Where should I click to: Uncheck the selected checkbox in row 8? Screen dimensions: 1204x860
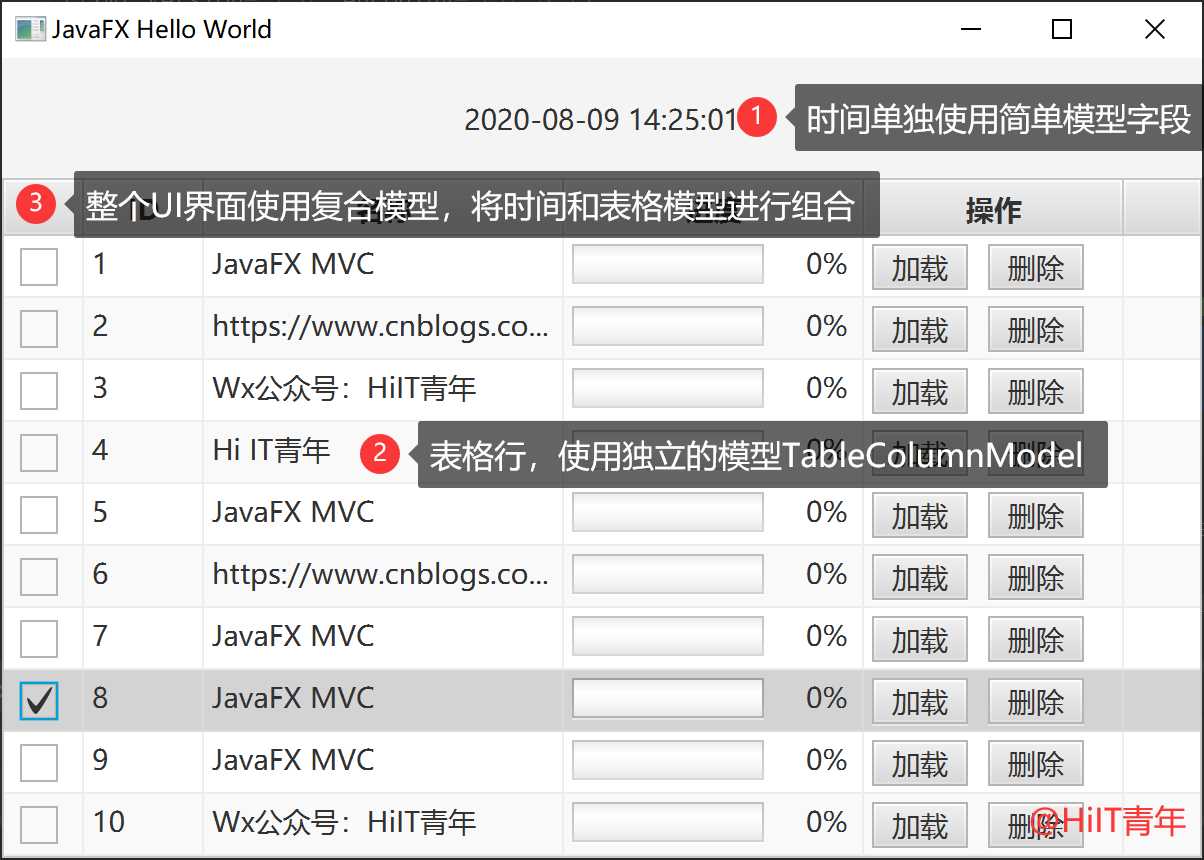39,701
